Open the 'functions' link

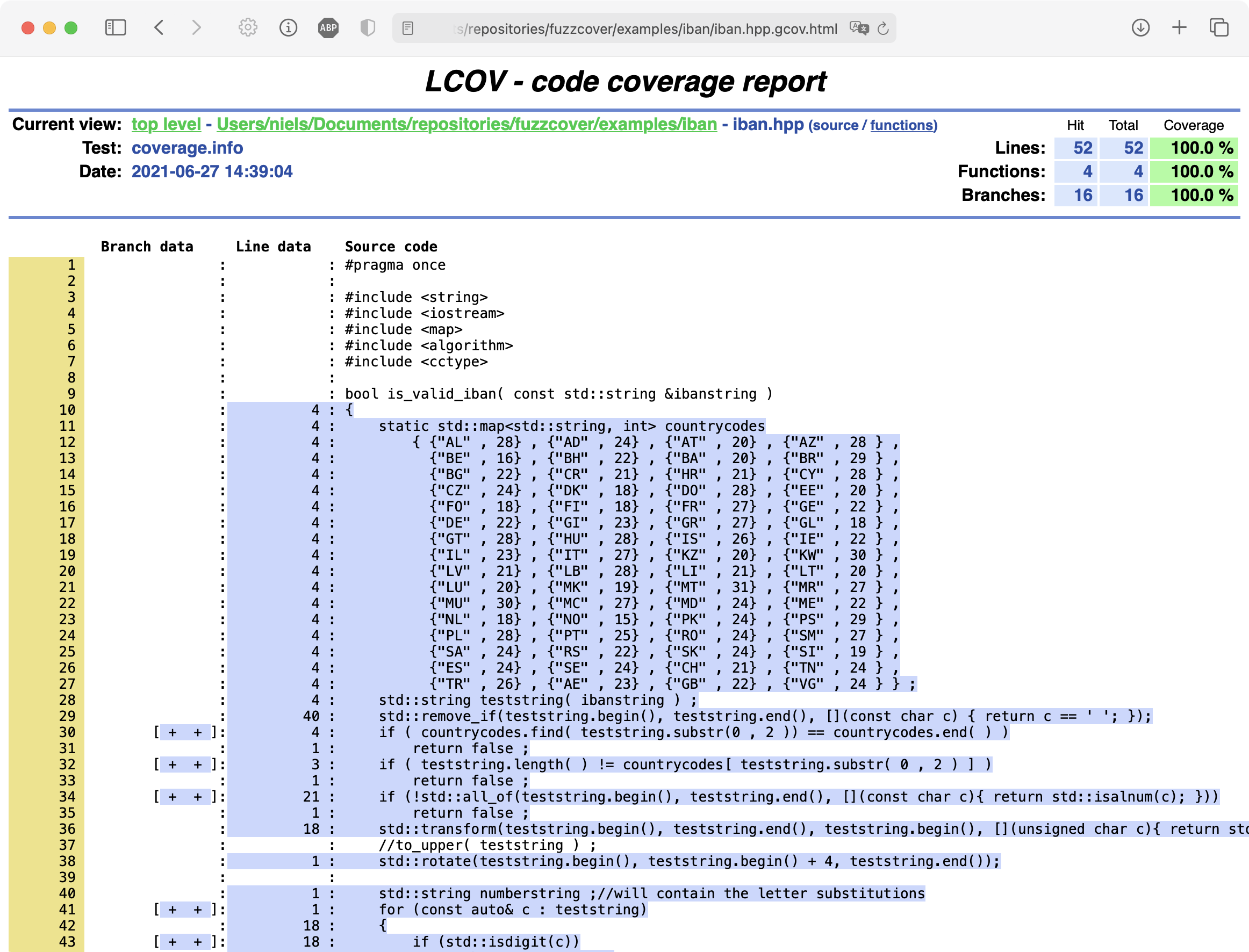click(902, 125)
